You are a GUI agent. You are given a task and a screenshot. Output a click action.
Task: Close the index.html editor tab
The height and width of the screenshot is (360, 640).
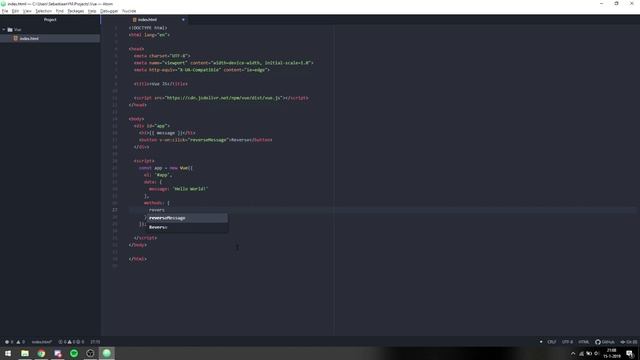(x=183, y=20)
